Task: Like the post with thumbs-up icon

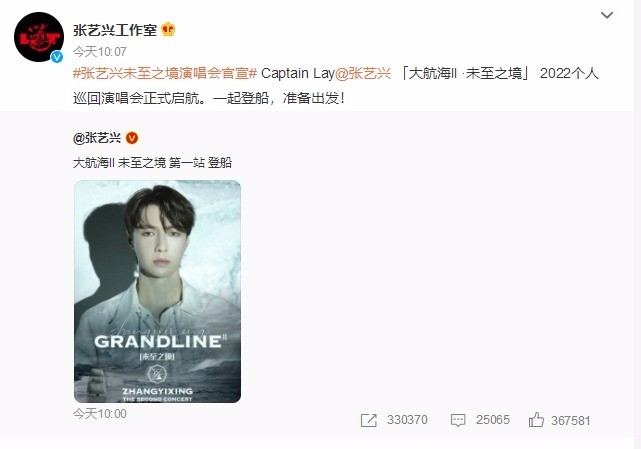Action: click(536, 420)
